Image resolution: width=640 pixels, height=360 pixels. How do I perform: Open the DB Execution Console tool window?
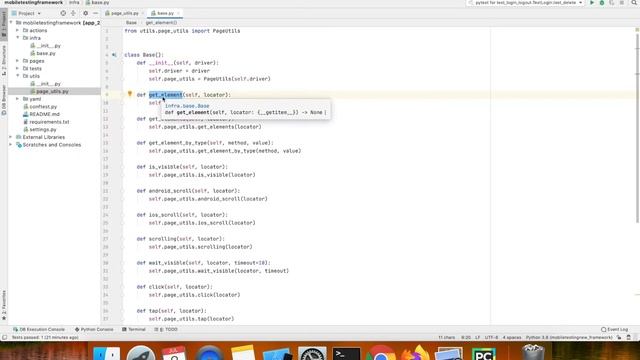[x=39, y=329]
